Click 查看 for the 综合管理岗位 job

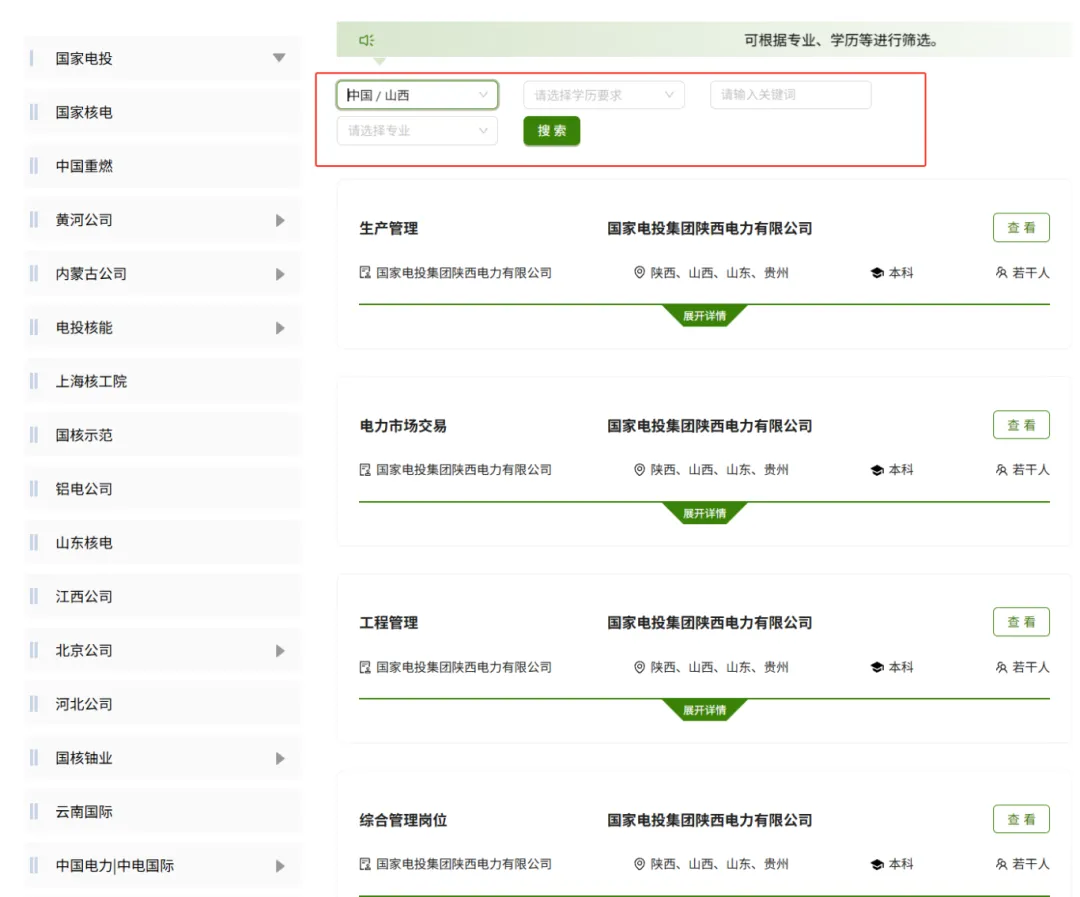click(x=1021, y=819)
